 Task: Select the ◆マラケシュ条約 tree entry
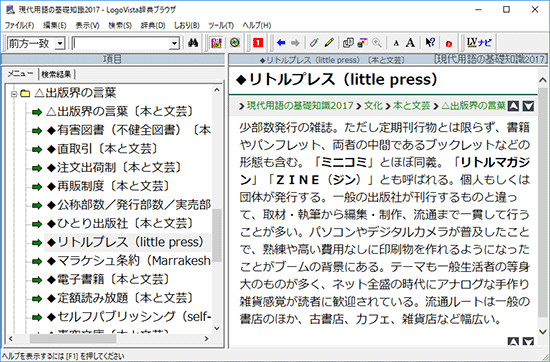click(x=129, y=261)
